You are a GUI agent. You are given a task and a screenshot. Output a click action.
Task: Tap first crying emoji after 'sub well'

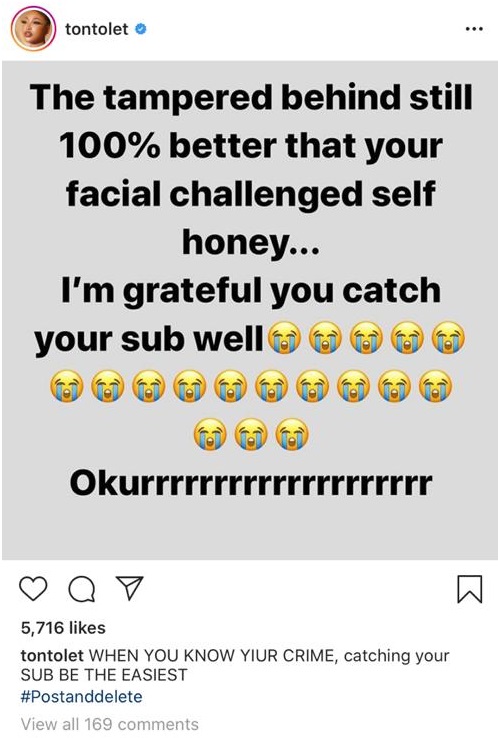(284, 338)
